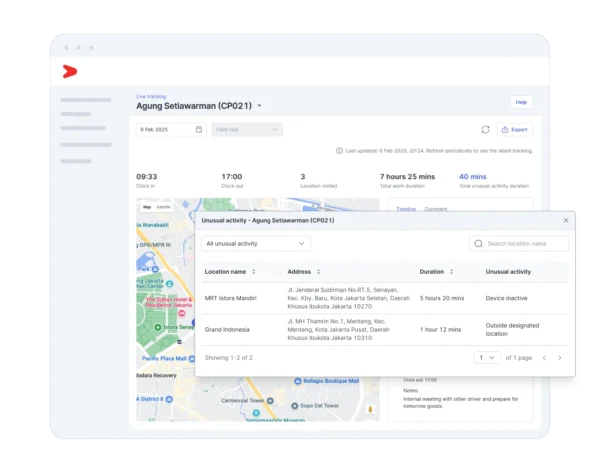Click the Showing 1-2 of 2 text

click(x=228, y=357)
